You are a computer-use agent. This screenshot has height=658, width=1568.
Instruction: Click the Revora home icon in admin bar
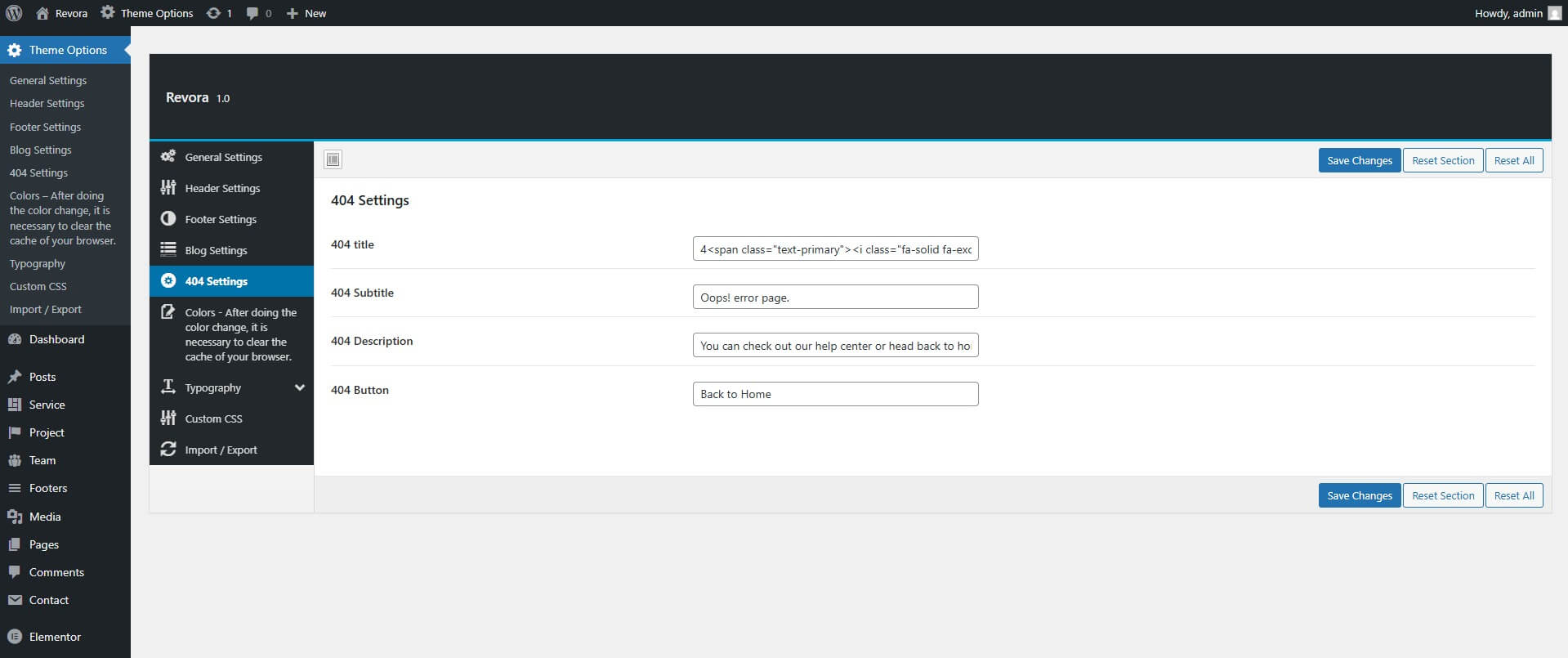[x=42, y=13]
